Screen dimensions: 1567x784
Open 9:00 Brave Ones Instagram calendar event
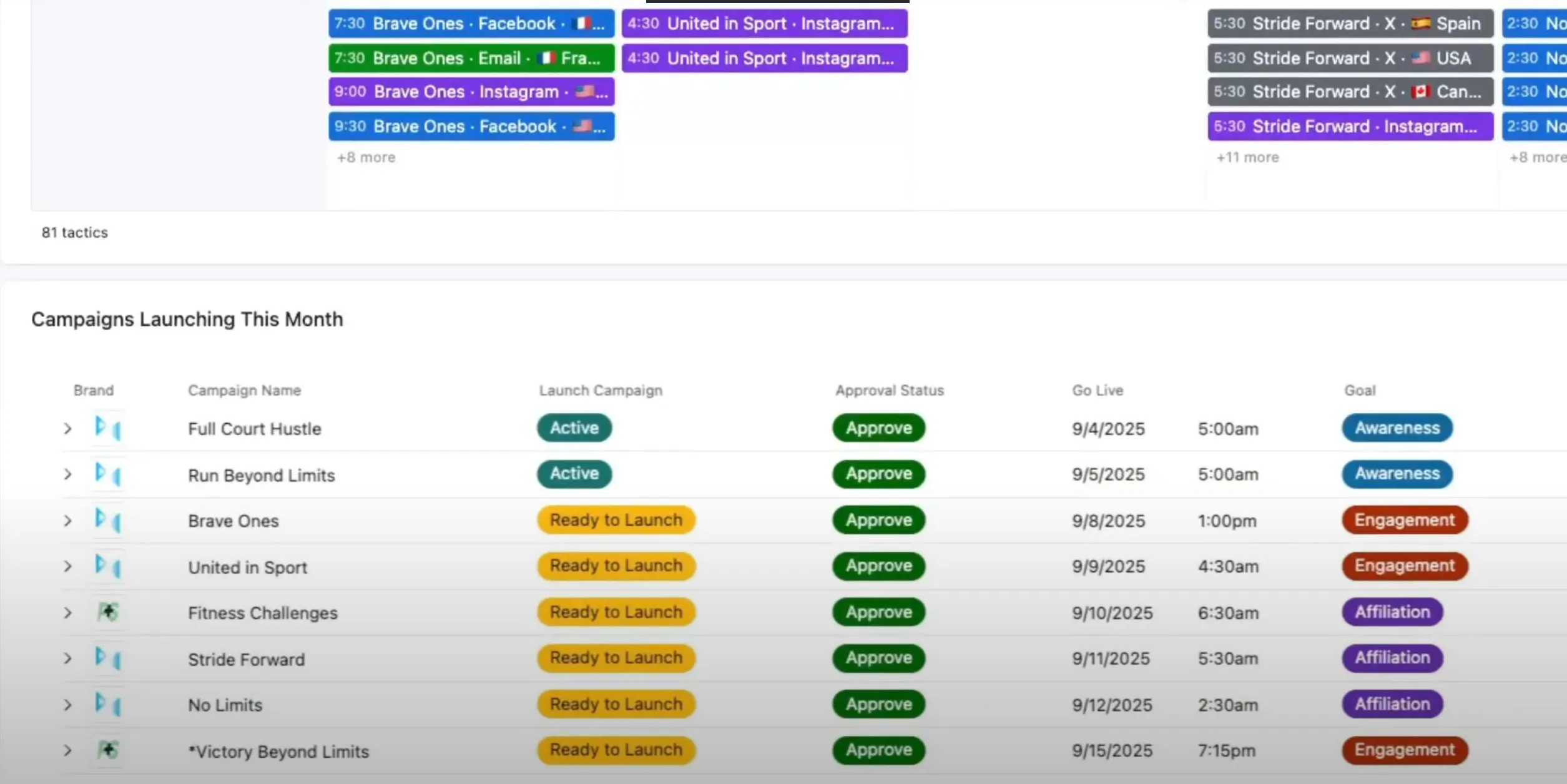(471, 92)
